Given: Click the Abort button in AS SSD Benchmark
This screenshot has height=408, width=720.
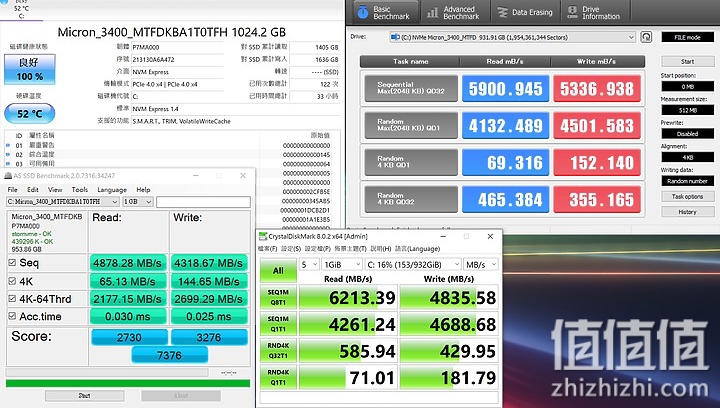Looking at the screenshot, I should pyautogui.click(x=181, y=396).
